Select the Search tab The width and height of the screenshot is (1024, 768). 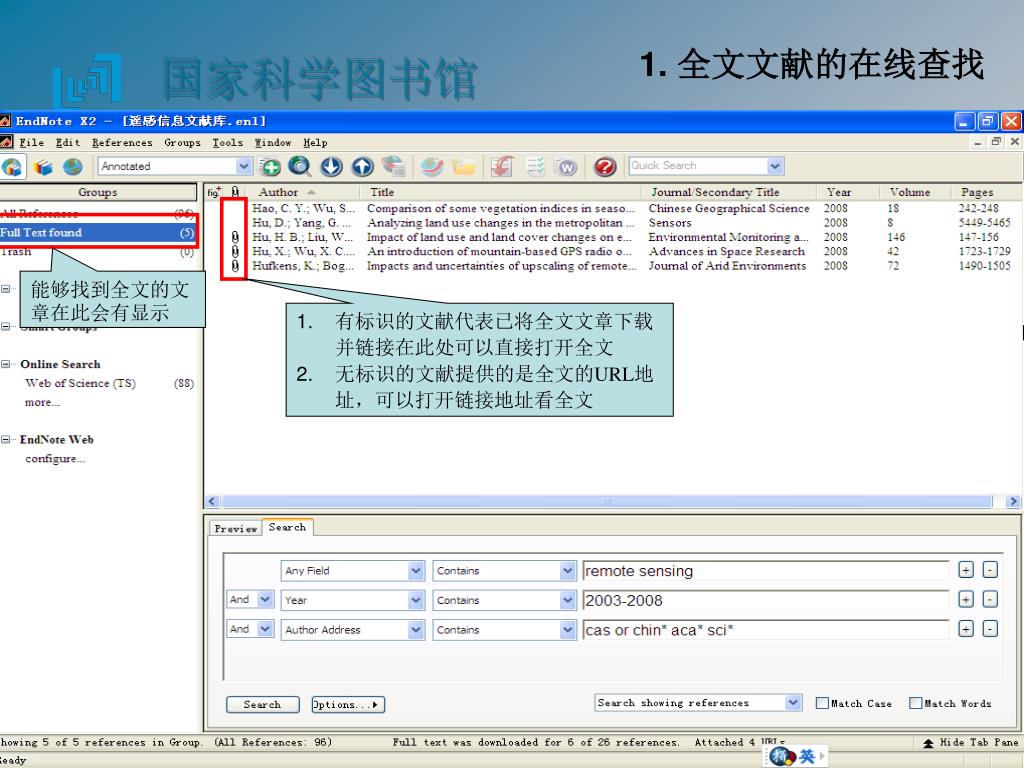pos(287,527)
